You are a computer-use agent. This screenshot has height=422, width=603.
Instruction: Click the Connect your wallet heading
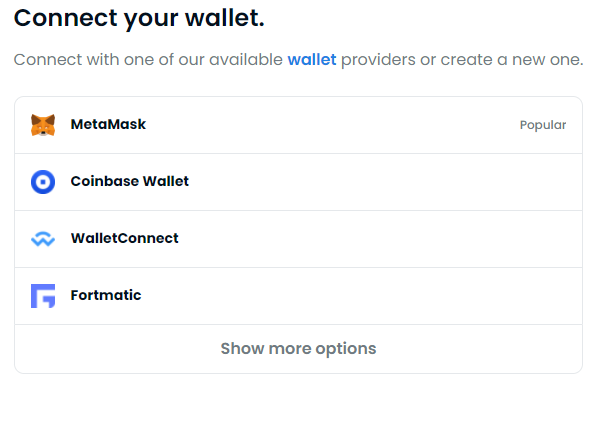click(139, 18)
